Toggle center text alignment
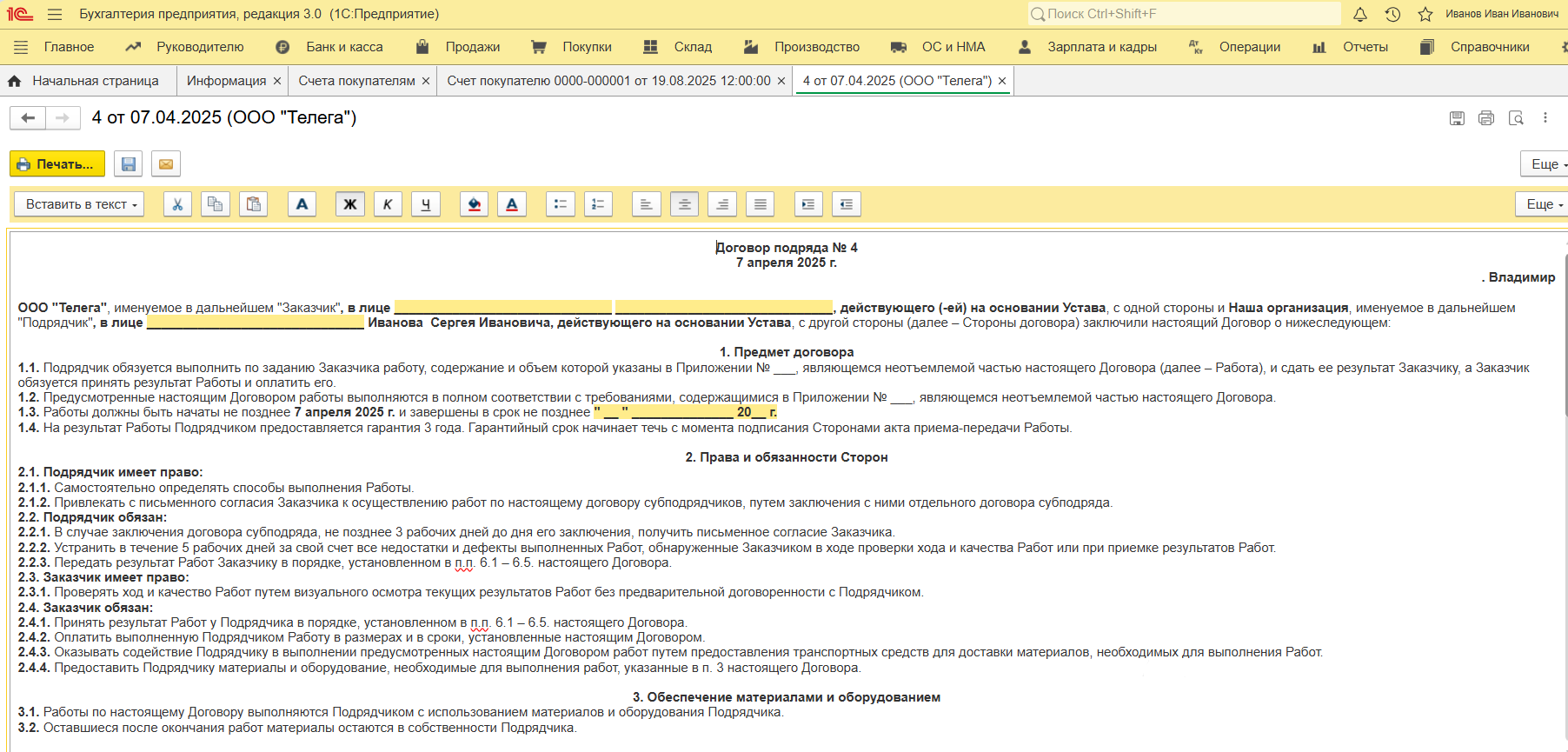This screenshot has height=752, width=1568. click(685, 204)
